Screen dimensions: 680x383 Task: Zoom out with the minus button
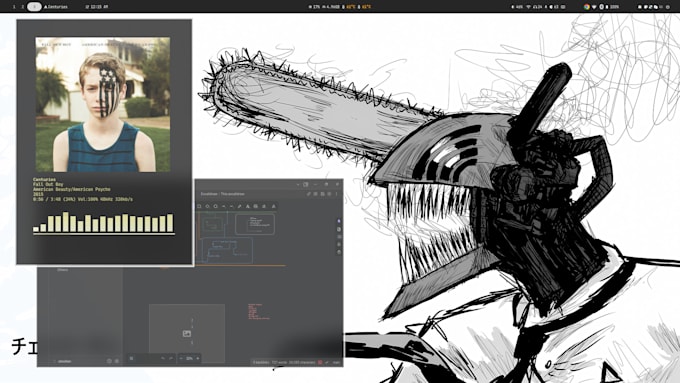pos(181,358)
